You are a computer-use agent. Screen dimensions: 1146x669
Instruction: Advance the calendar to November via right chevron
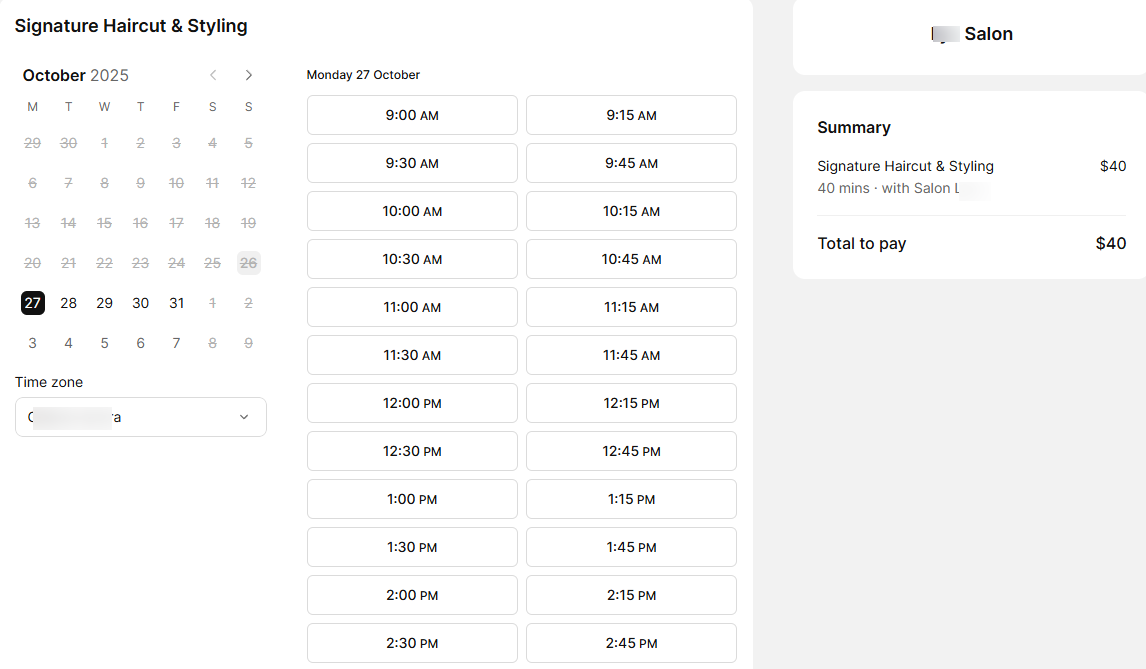pyautogui.click(x=248, y=74)
